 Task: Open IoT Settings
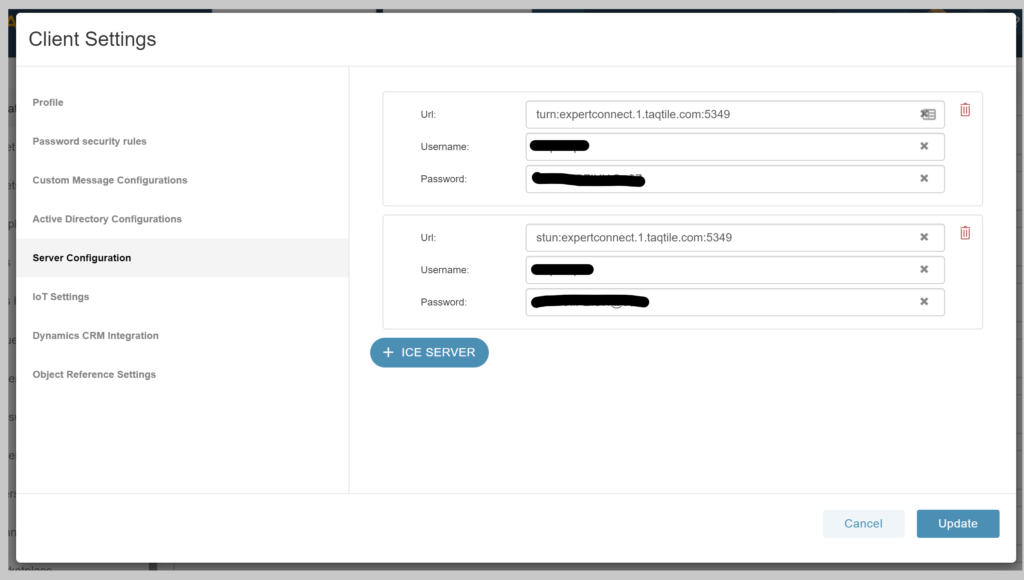(63, 296)
